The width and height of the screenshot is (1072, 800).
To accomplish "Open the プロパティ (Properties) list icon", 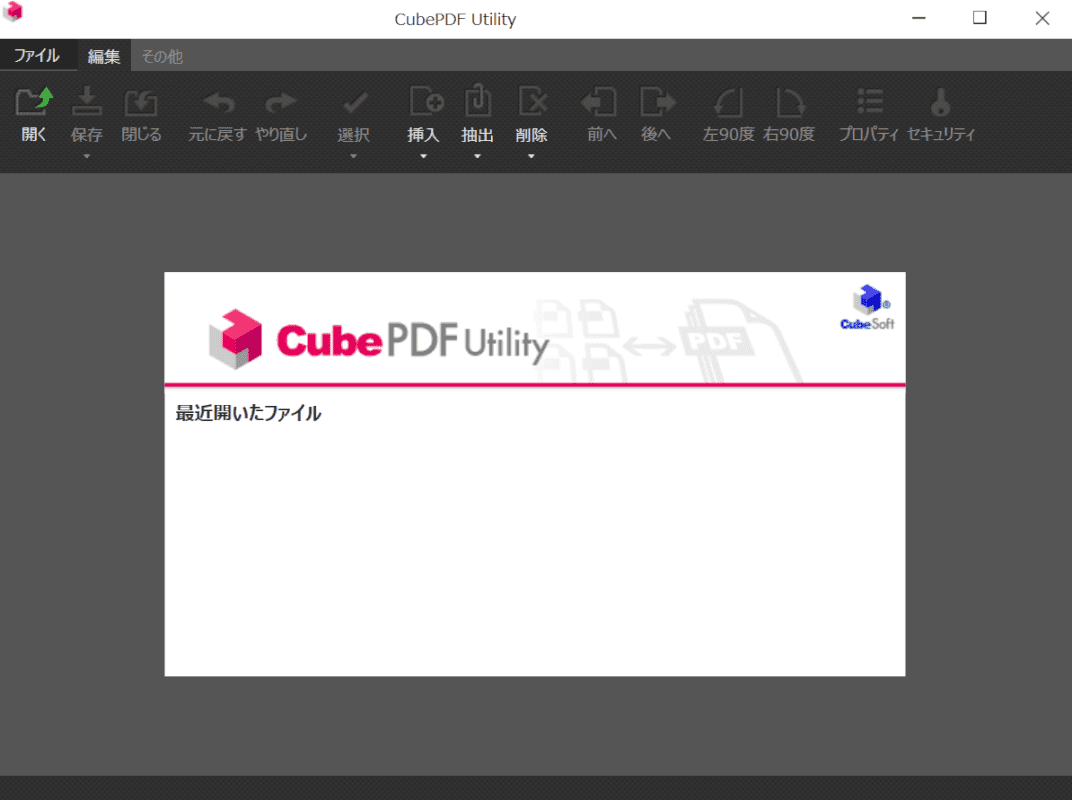I will (870, 101).
